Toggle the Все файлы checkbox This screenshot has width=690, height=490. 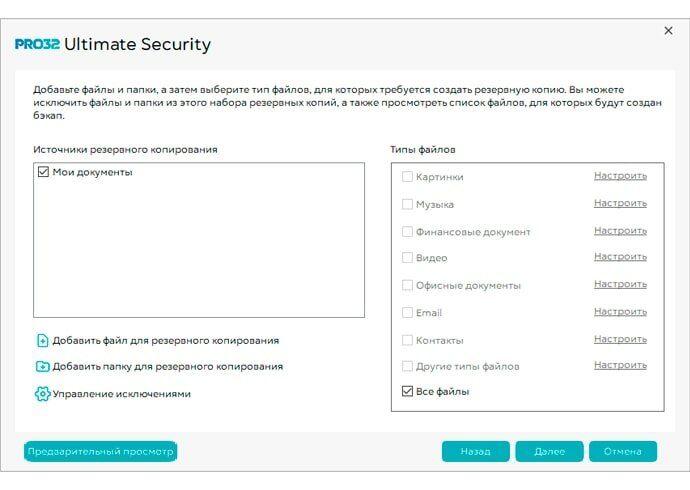click(x=407, y=391)
